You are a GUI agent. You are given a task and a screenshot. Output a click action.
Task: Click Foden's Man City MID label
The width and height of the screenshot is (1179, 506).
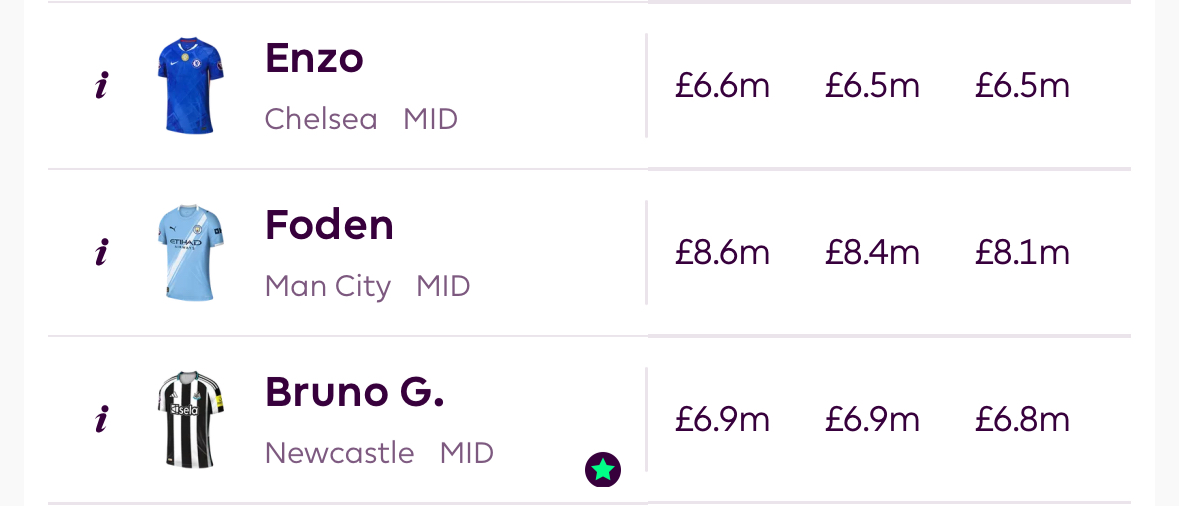[367, 287]
